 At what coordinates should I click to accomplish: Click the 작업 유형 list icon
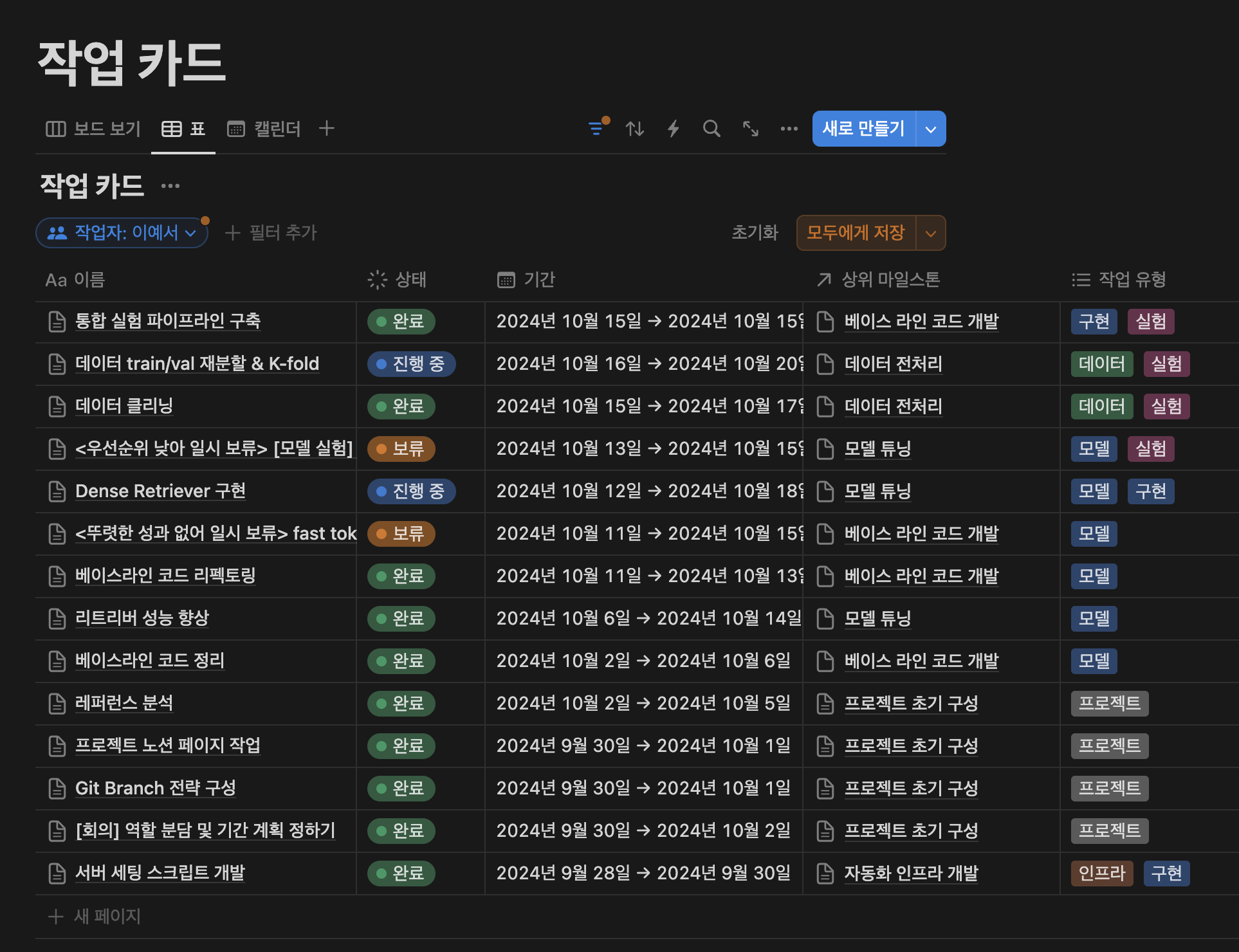point(1081,280)
